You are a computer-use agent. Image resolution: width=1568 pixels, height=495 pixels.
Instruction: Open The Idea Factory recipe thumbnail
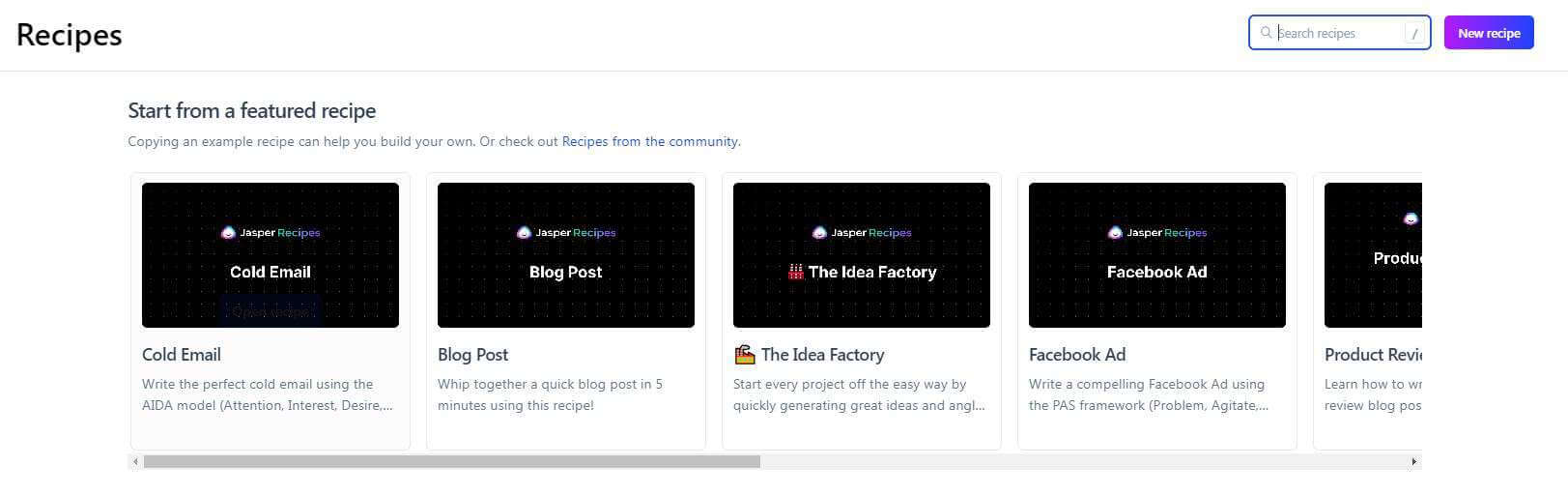click(862, 255)
